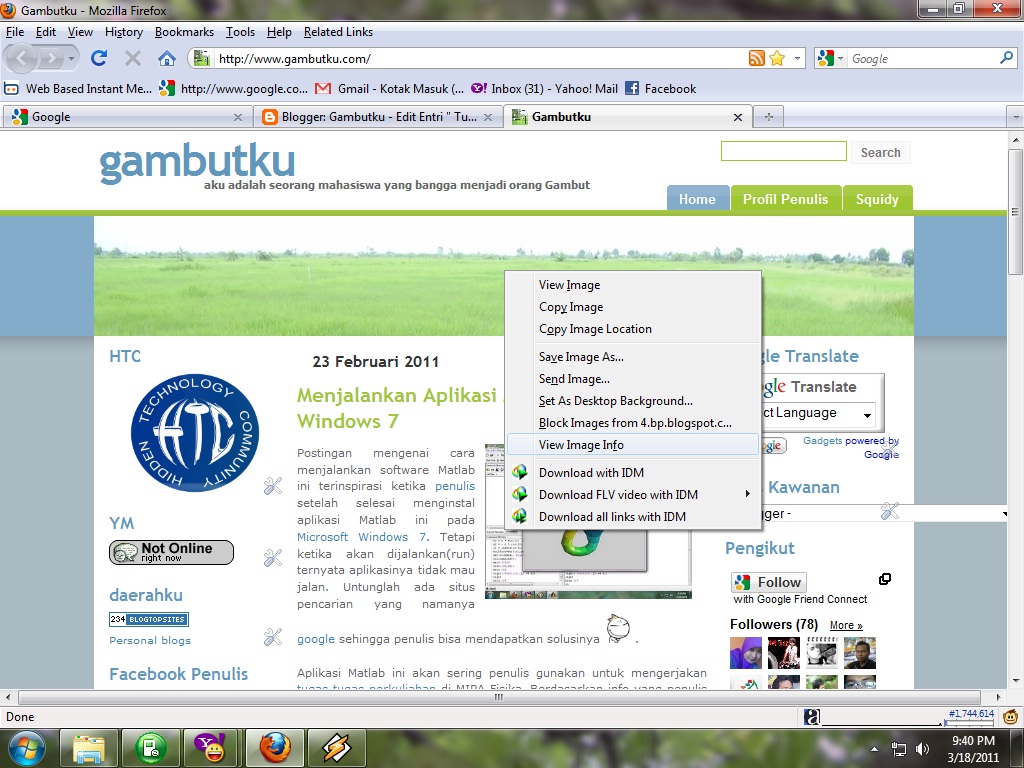
Task: Open the Facebook bookmark
Action: (x=661, y=88)
